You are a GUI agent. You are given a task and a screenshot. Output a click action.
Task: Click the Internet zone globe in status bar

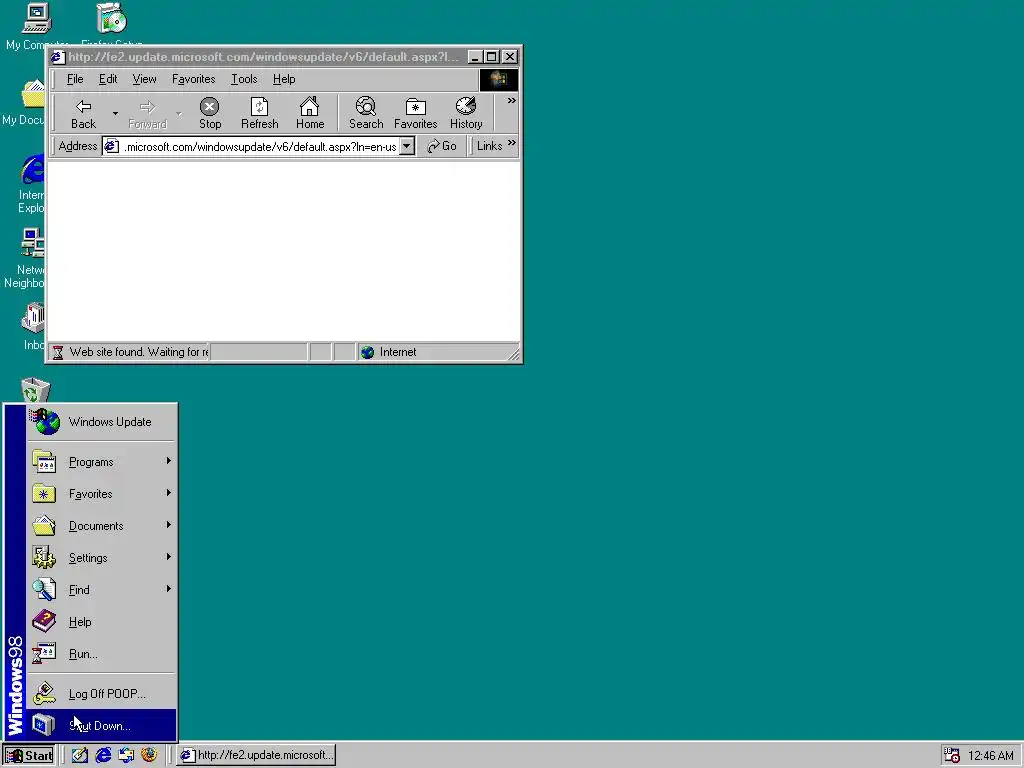click(x=368, y=353)
